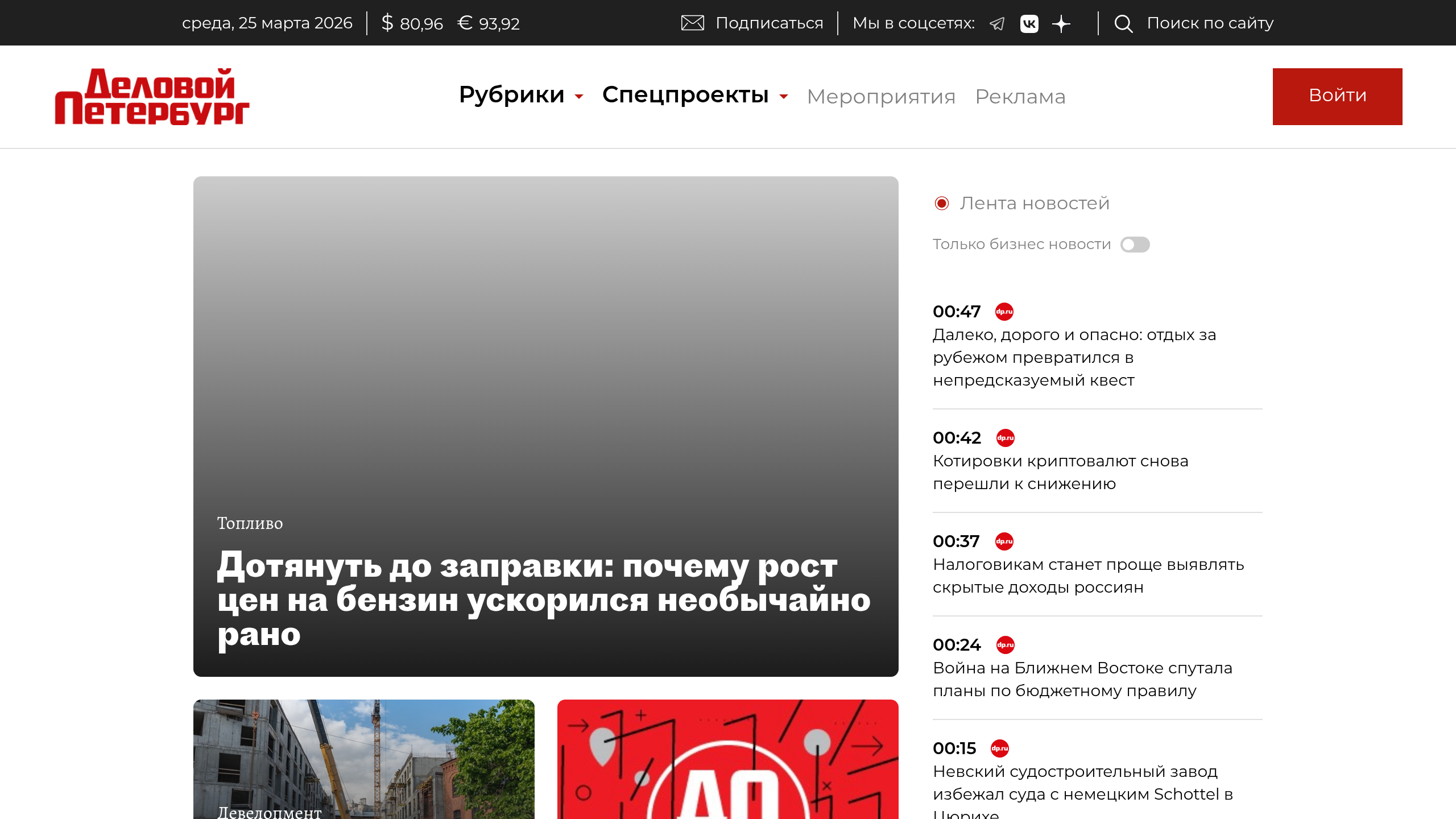Click the search magnifier icon

coord(1123,23)
